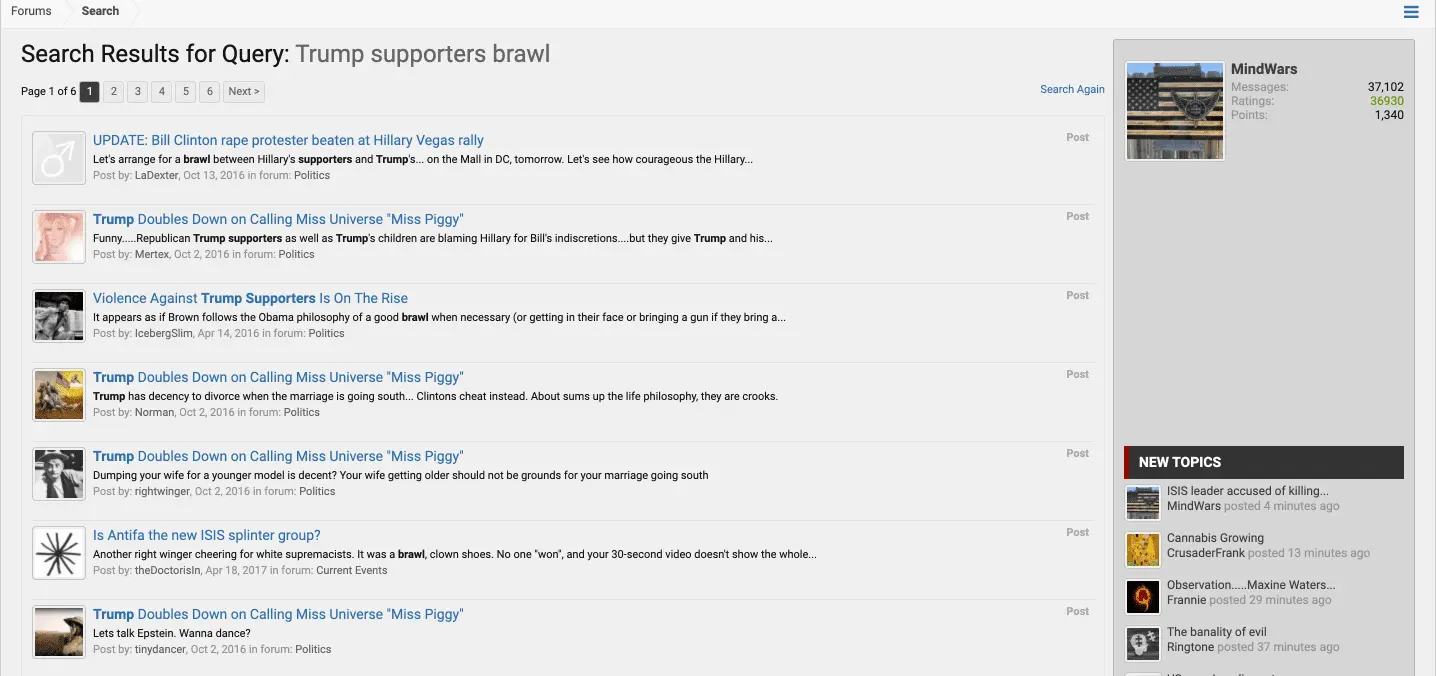Open MindWars flag profile picture in sidebar
This screenshot has width=1436, height=676.
click(1174, 111)
